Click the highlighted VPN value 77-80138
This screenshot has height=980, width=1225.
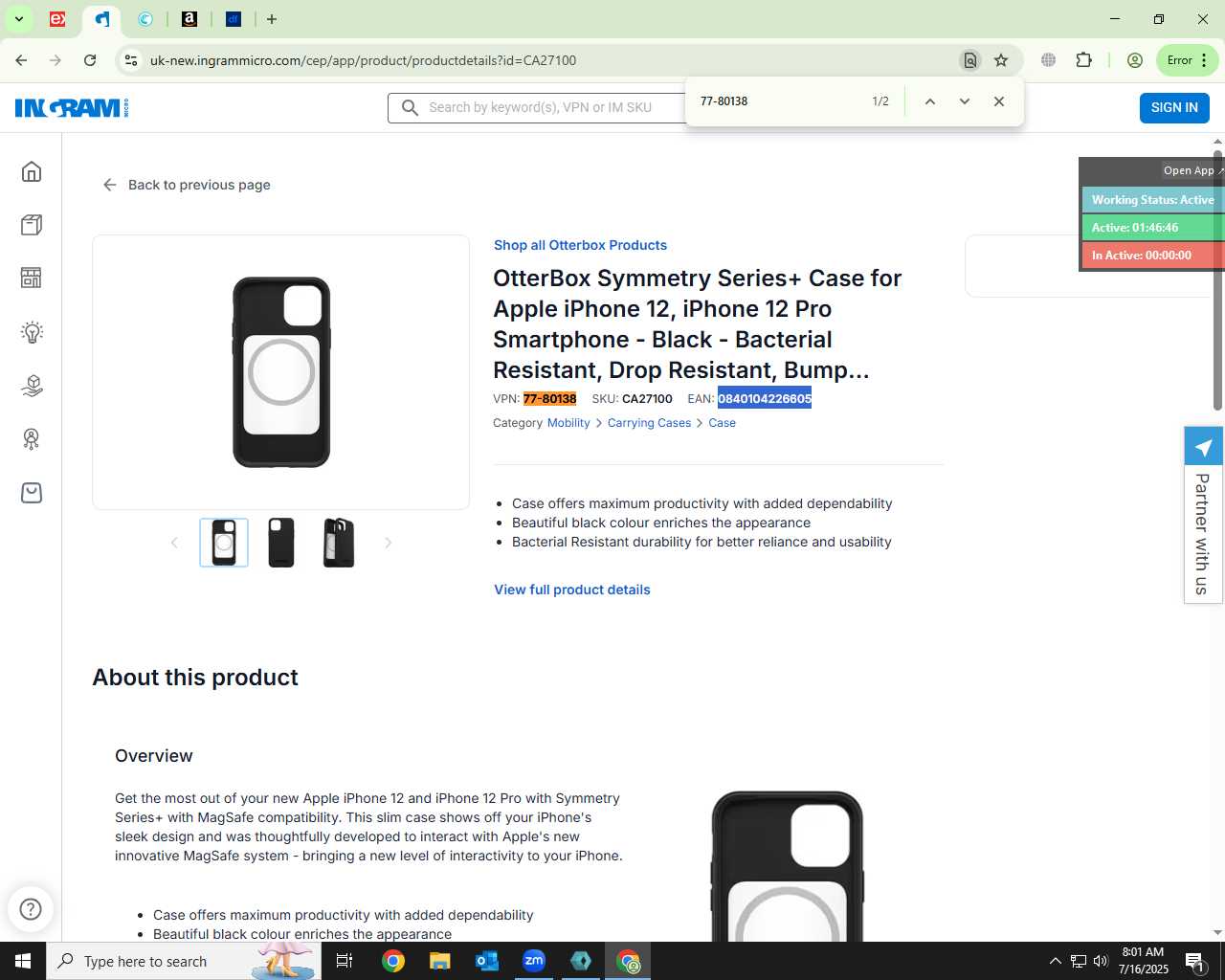tap(549, 399)
